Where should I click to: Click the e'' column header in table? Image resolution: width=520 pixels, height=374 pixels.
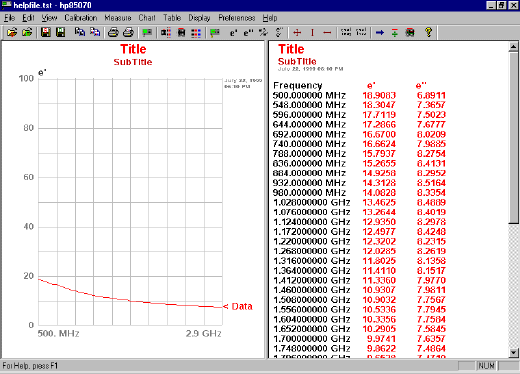pyautogui.click(x=421, y=85)
